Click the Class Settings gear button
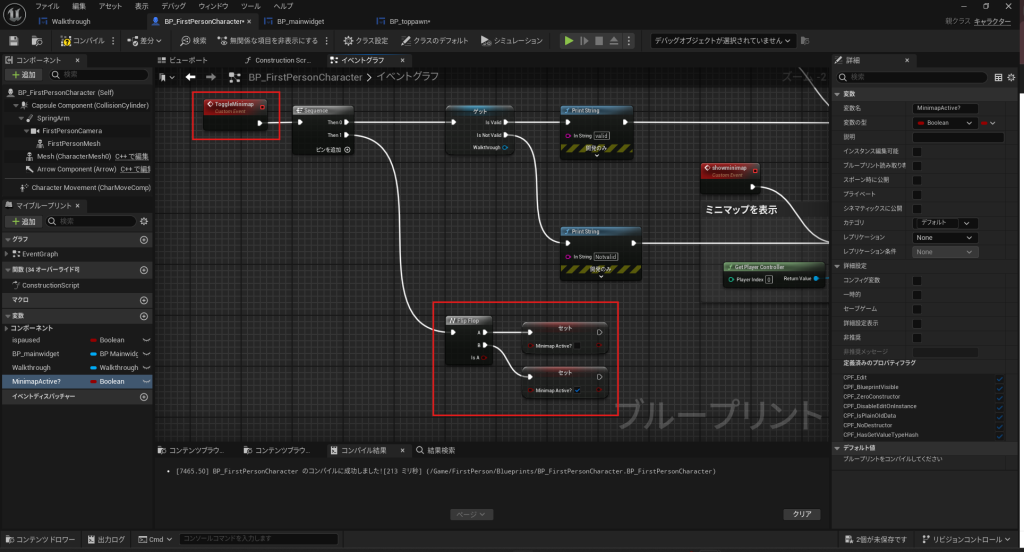The image size is (1024, 552). pyautogui.click(x=366, y=41)
